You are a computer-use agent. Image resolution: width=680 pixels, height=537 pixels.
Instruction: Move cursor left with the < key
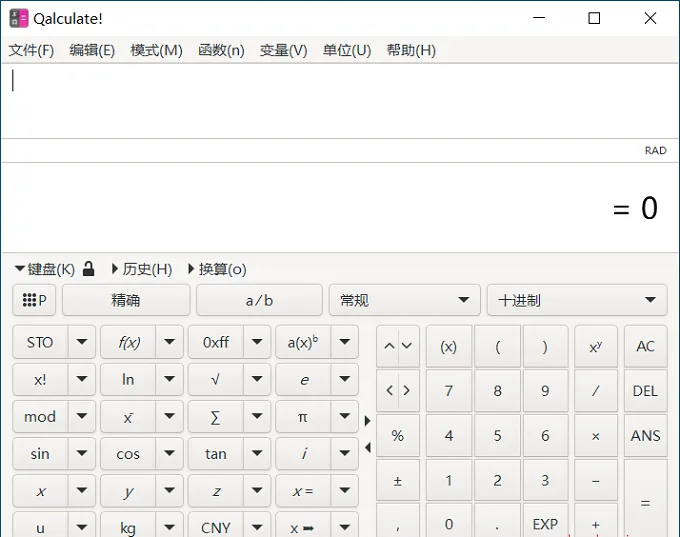[x=389, y=390]
